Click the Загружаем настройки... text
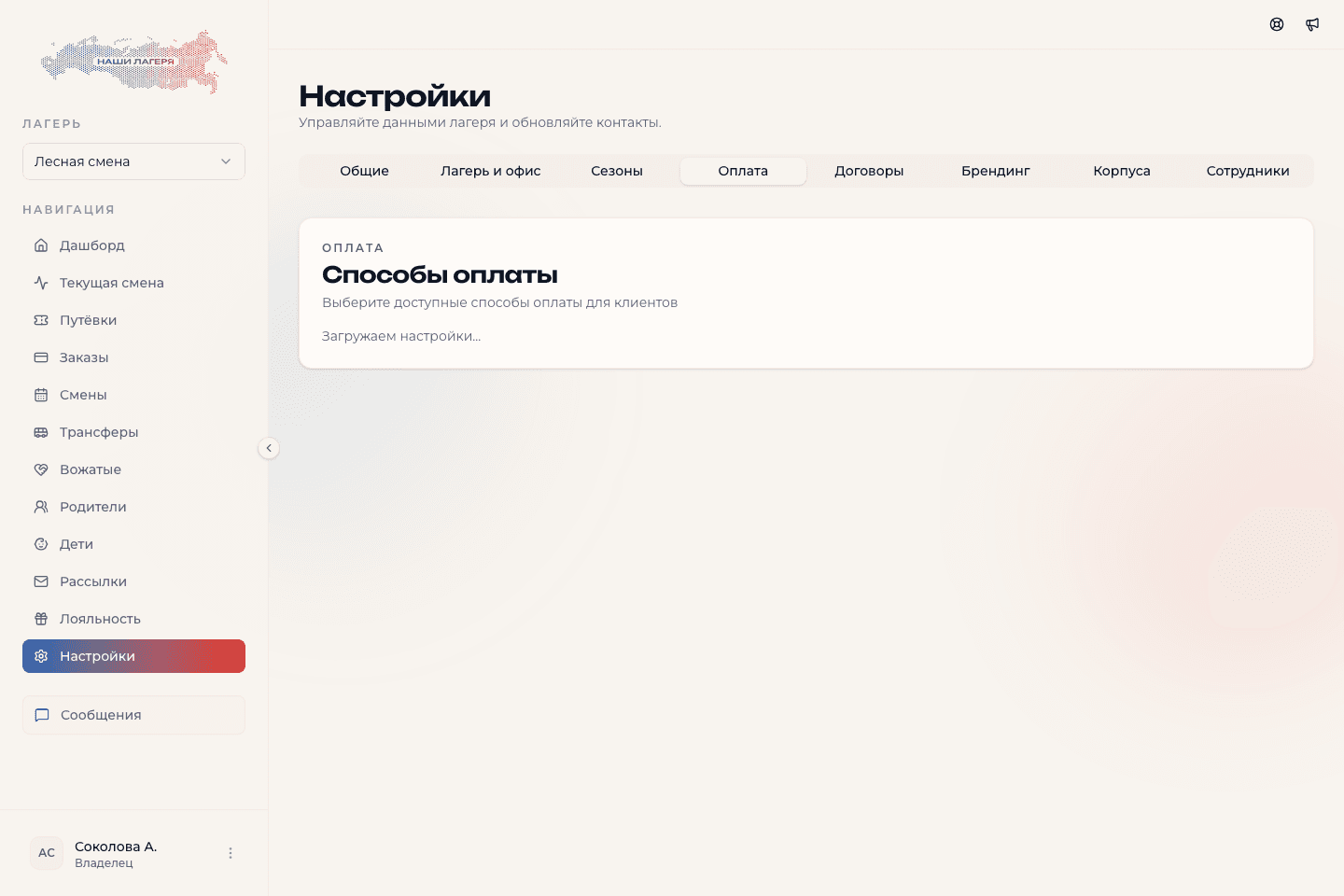1344x896 pixels. (x=401, y=336)
